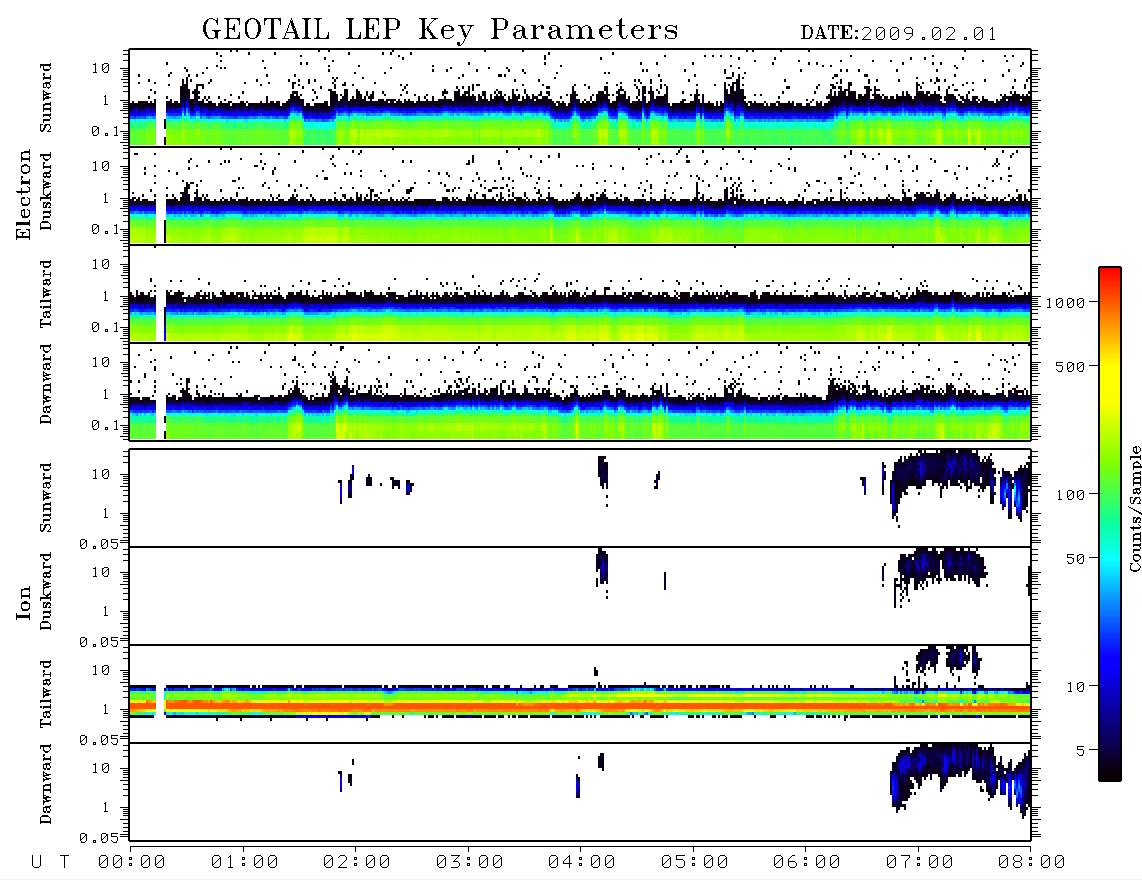Click the 06:00 time tick label
The height and width of the screenshot is (880, 1142).
coord(807,863)
